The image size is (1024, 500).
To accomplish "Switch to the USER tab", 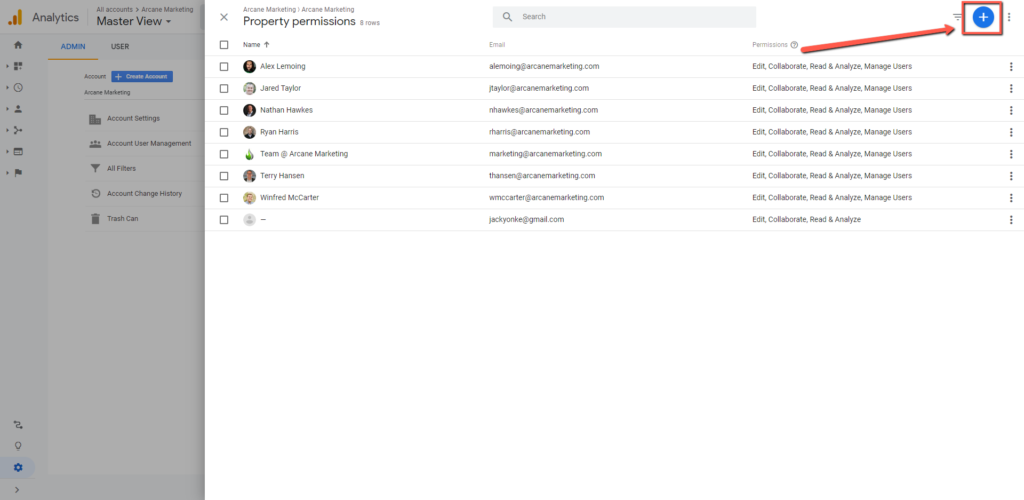I will coord(120,47).
